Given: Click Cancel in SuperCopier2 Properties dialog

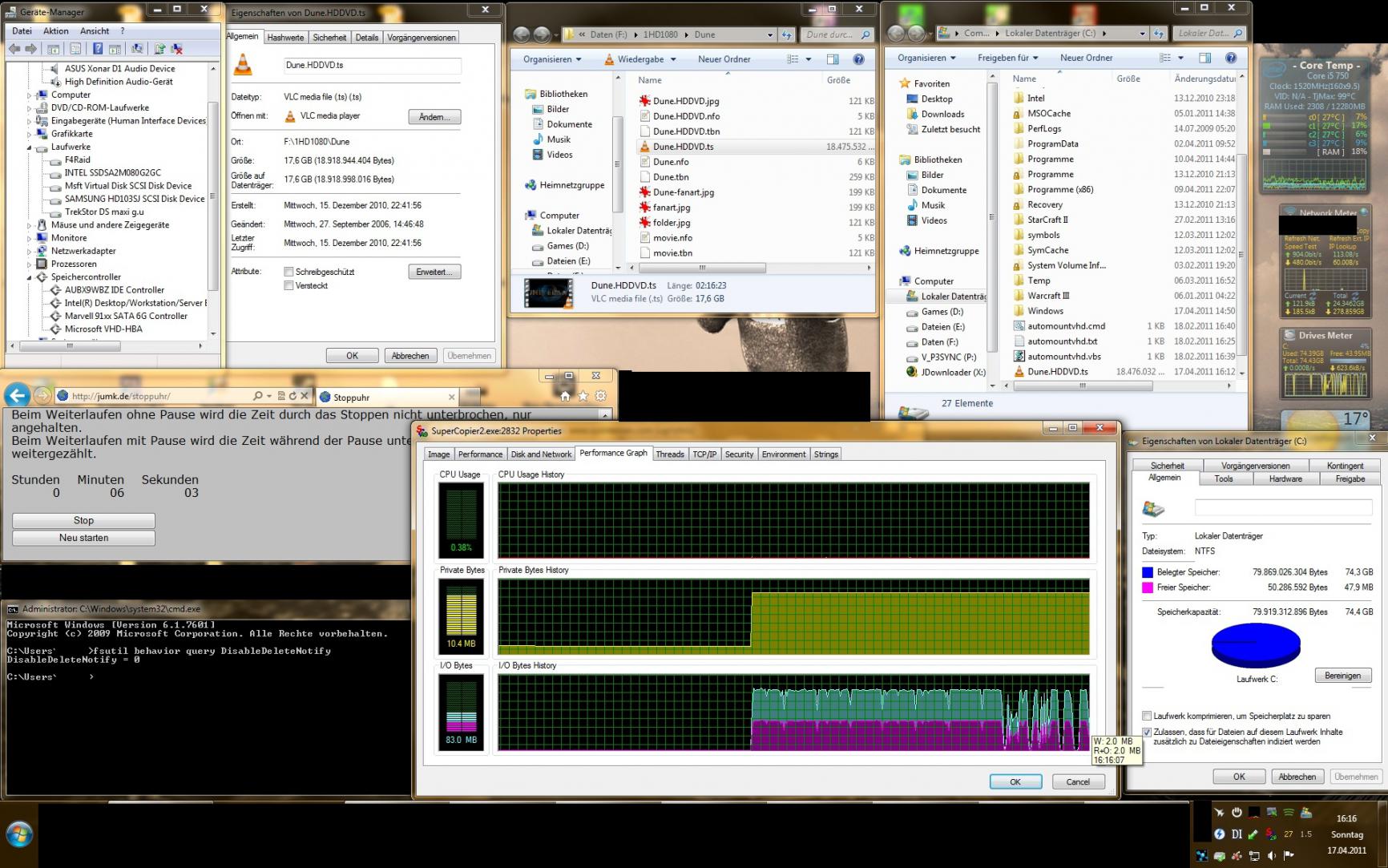Looking at the screenshot, I should pyautogui.click(x=1077, y=782).
